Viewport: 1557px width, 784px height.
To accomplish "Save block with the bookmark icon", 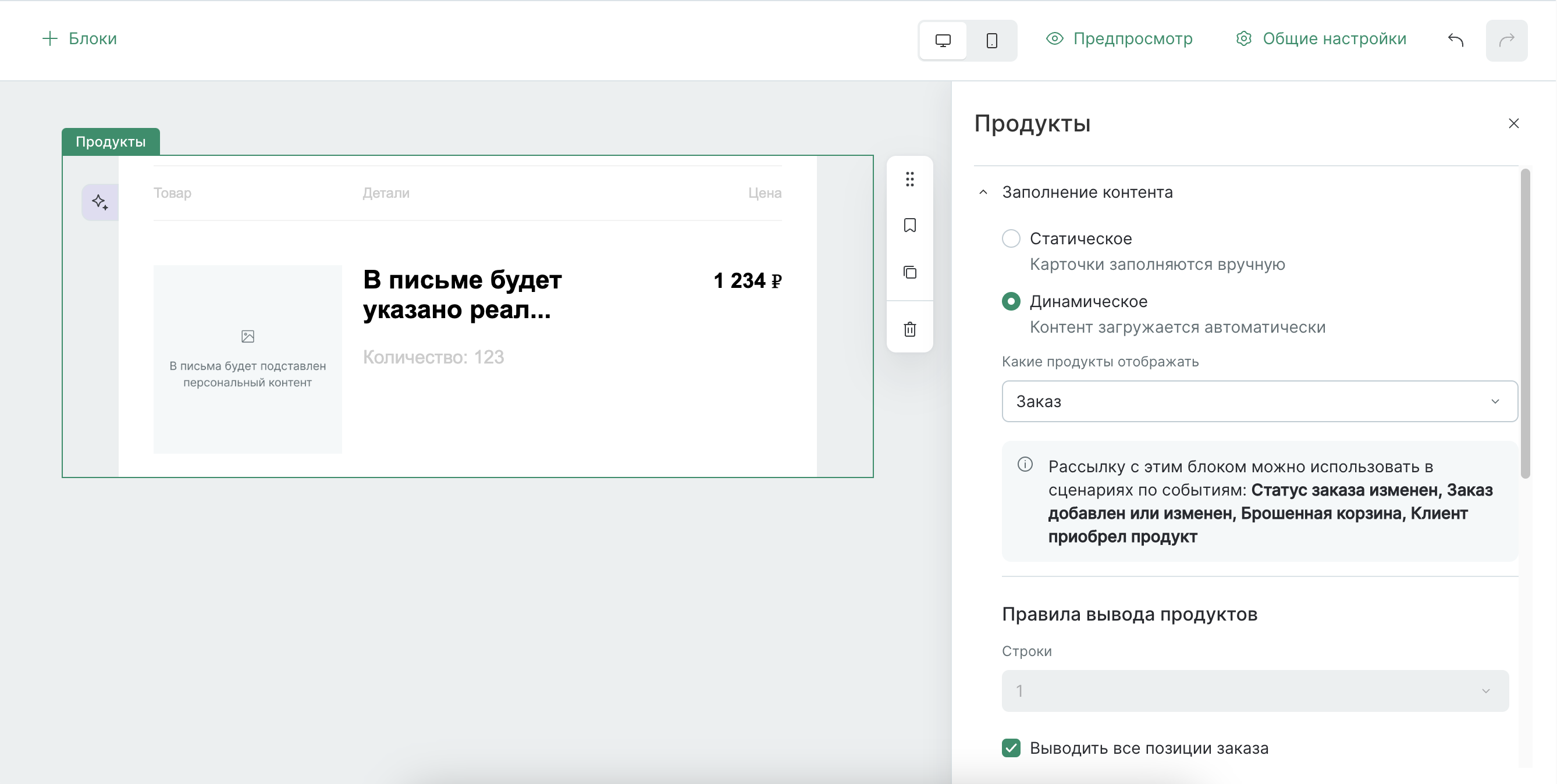I will coord(909,225).
